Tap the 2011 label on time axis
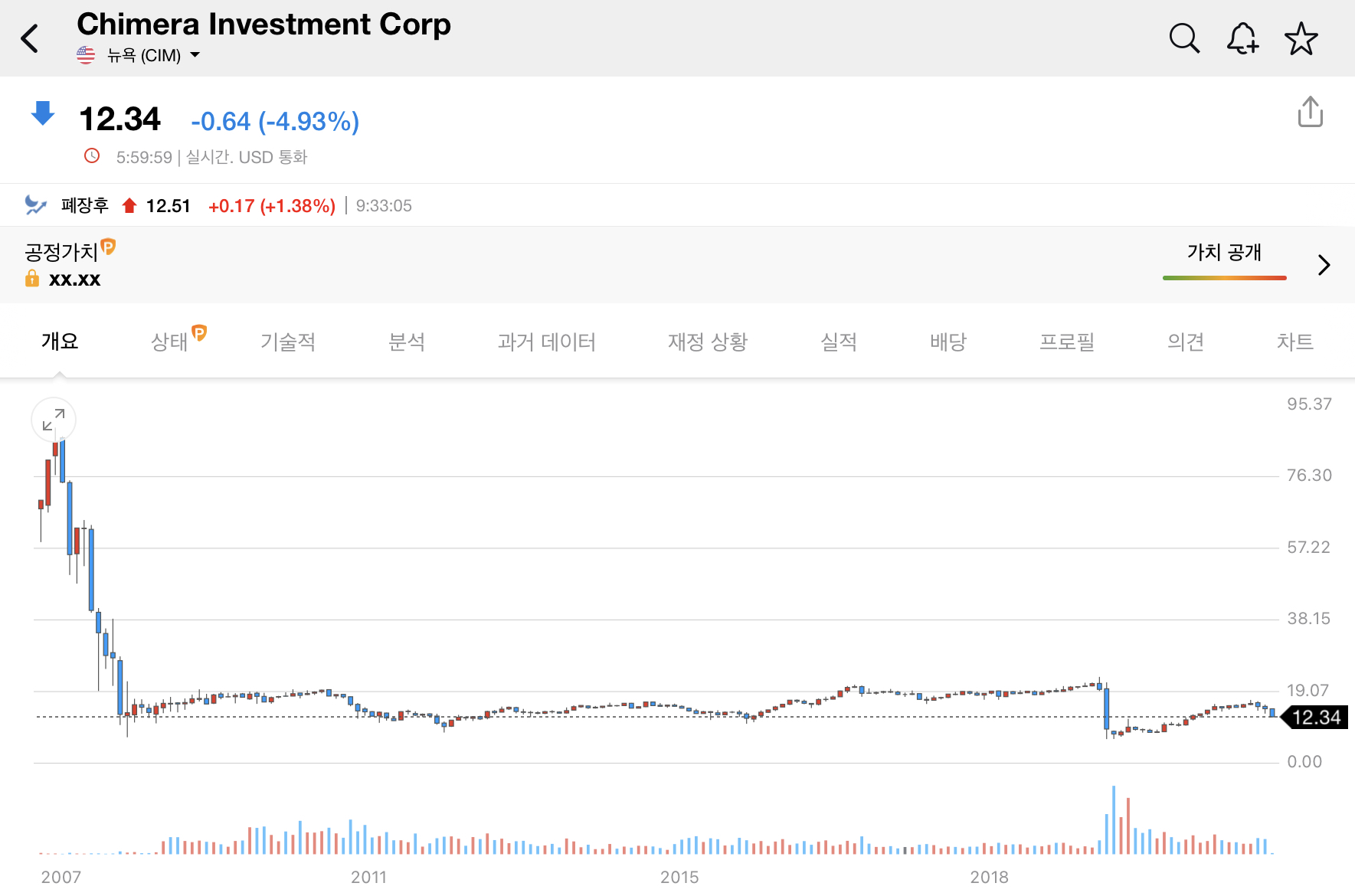Viewport: 1355px width, 896px height. pos(368,877)
